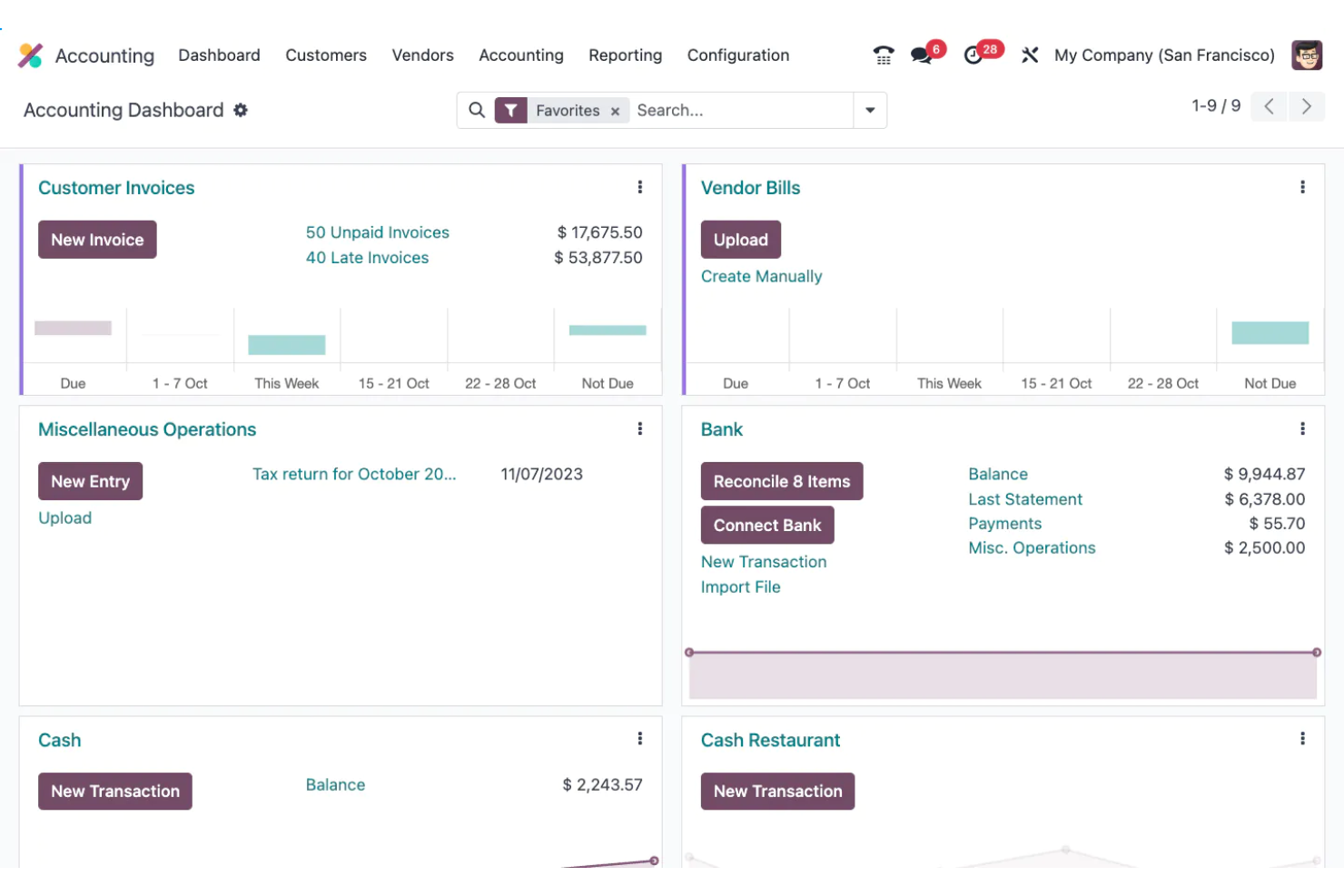Open the Vendors menu
This screenshot has width=1344, height=896.
pos(422,54)
